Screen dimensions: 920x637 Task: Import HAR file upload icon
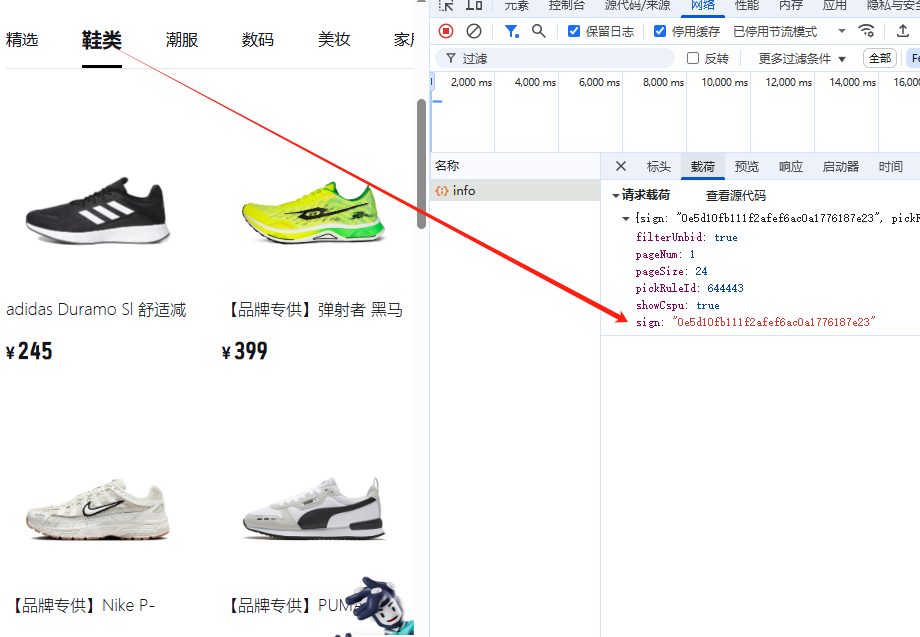903,31
